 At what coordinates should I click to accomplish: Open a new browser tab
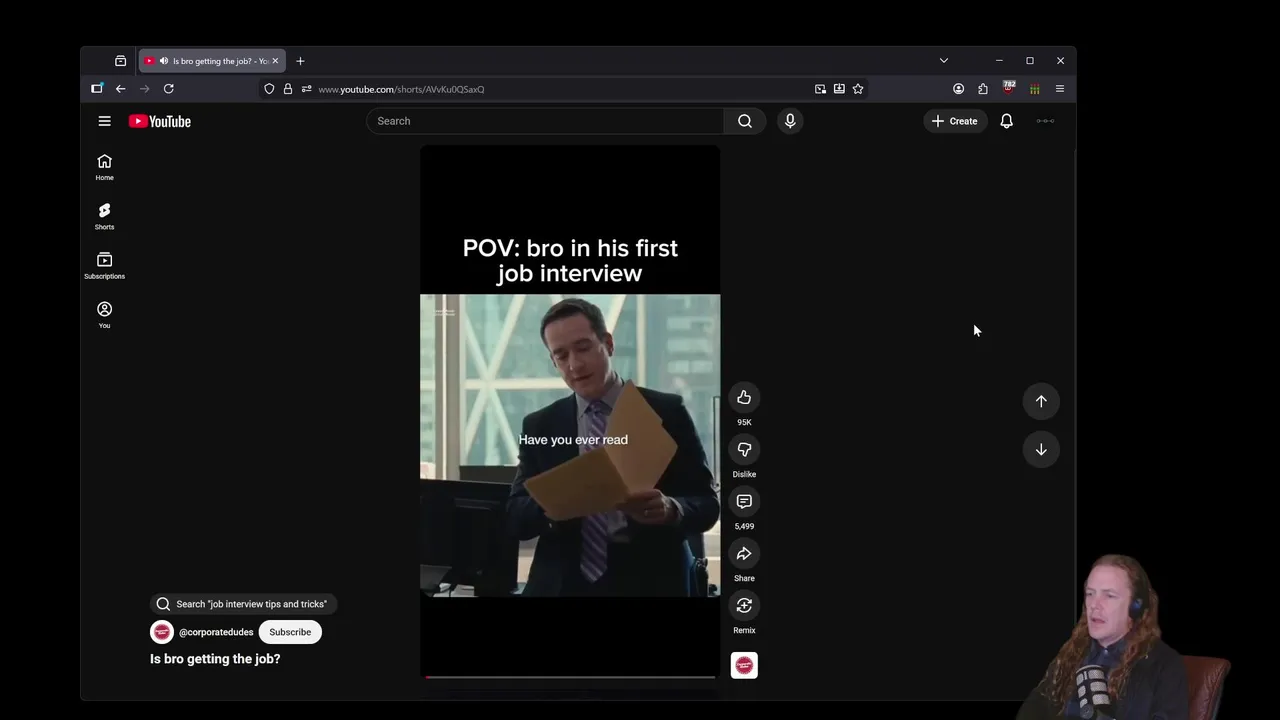pyautogui.click(x=300, y=61)
